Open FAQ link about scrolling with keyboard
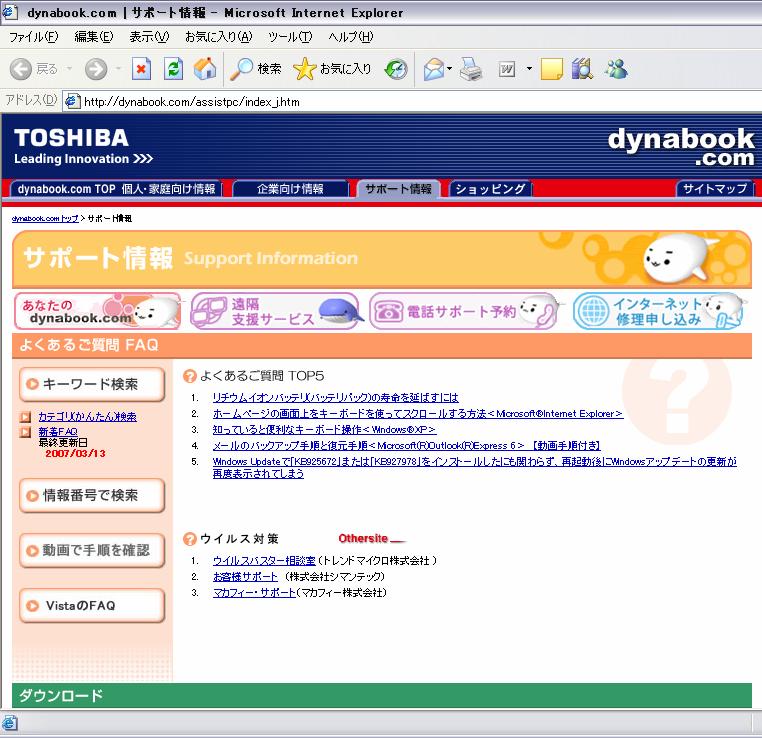762x738 pixels. (x=418, y=413)
